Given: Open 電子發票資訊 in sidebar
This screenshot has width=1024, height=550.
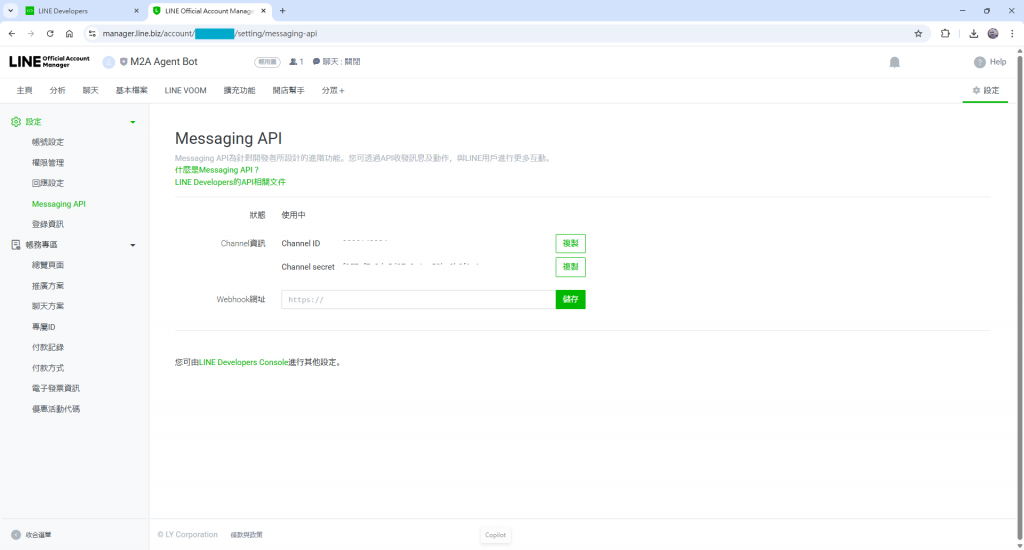Looking at the screenshot, I should click(56, 388).
